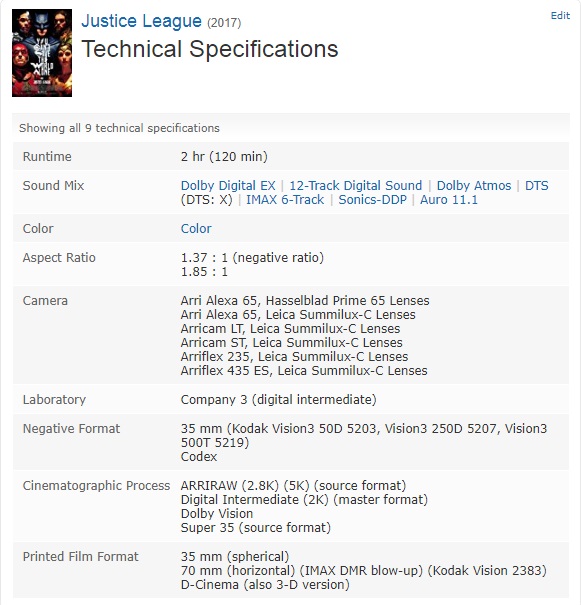Open the Auro 11.1 link
Viewport: 581px width, 605px height.
tap(449, 200)
